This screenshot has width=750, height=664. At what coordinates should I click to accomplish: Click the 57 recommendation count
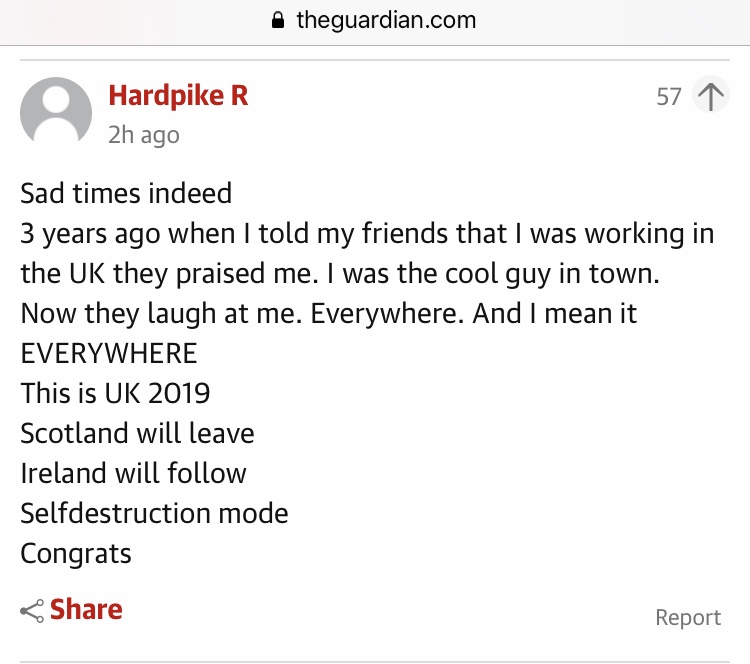point(669,97)
